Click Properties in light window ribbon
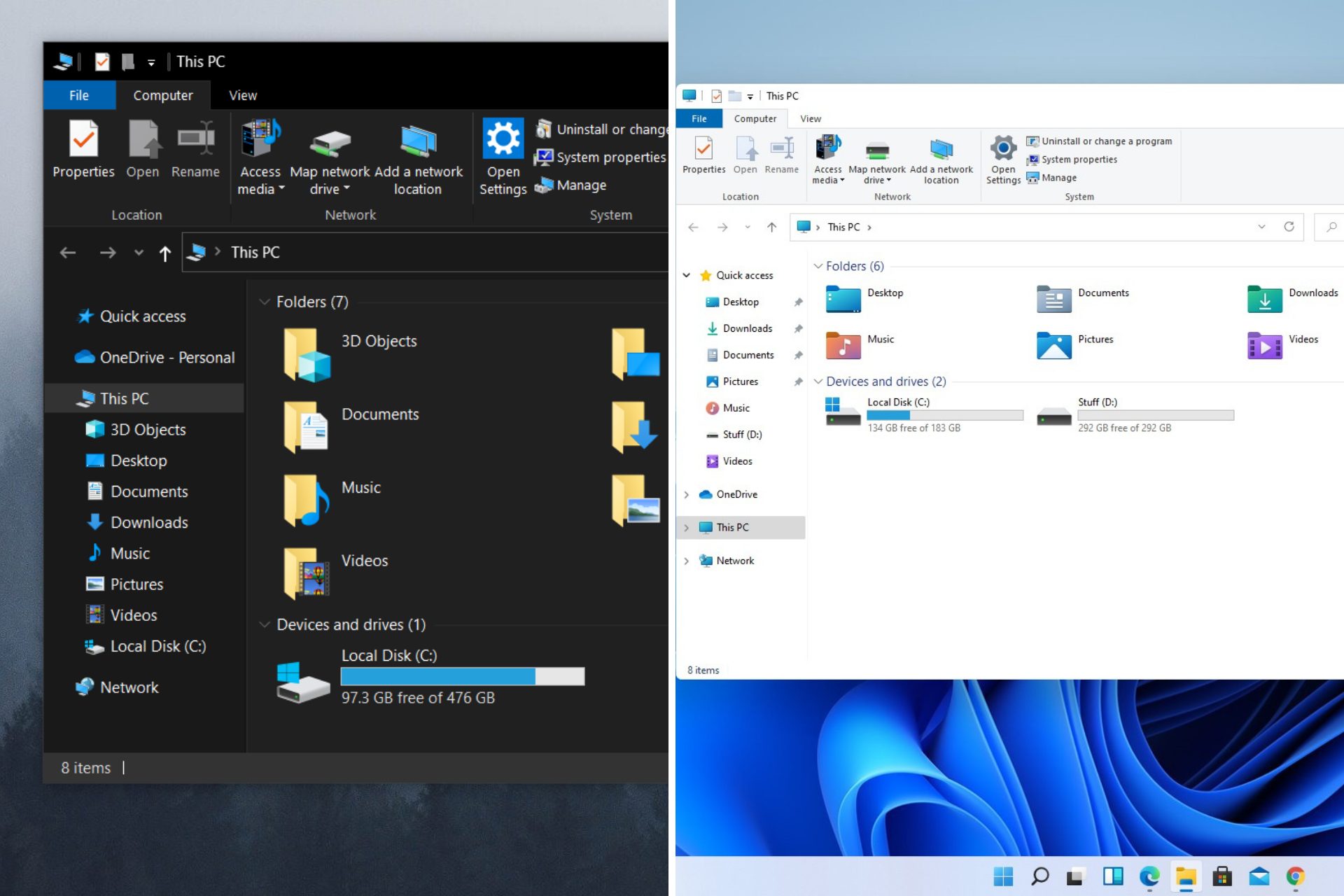This screenshot has height=896, width=1344. pyautogui.click(x=703, y=155)
